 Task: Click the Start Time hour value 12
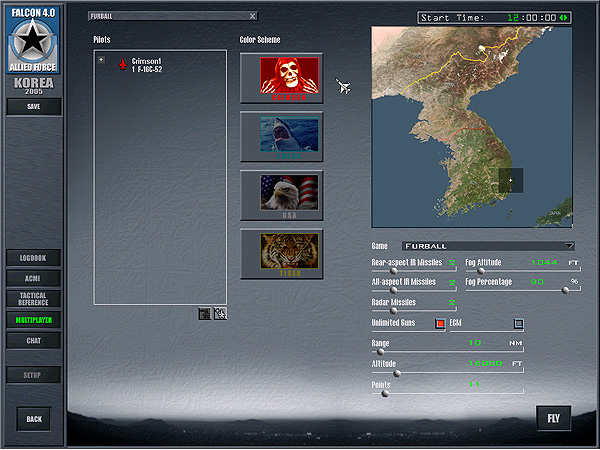coord(512,18)
